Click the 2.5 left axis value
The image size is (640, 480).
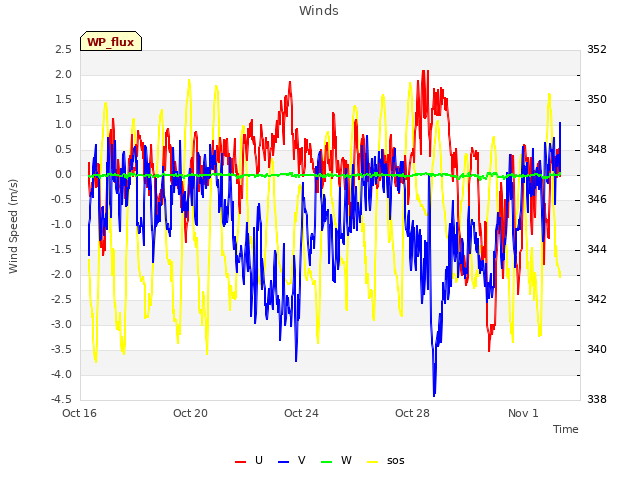click(x=63, y=50)
